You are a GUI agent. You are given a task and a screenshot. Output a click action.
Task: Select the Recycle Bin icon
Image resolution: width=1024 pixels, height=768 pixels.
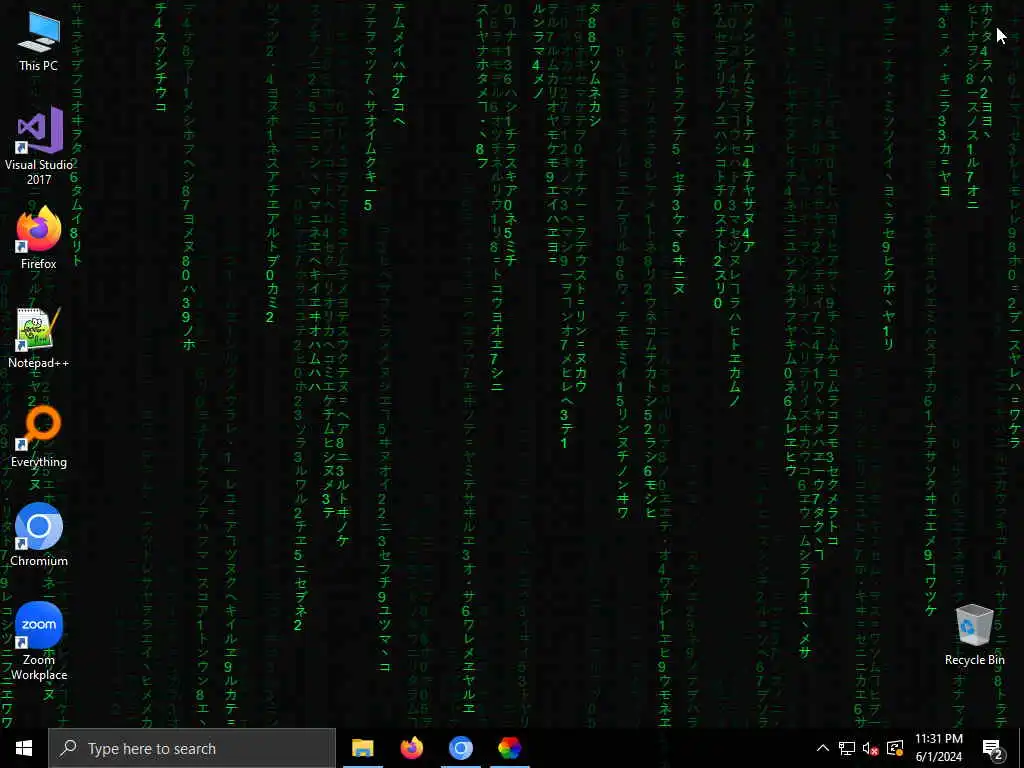tap(974, 635)
